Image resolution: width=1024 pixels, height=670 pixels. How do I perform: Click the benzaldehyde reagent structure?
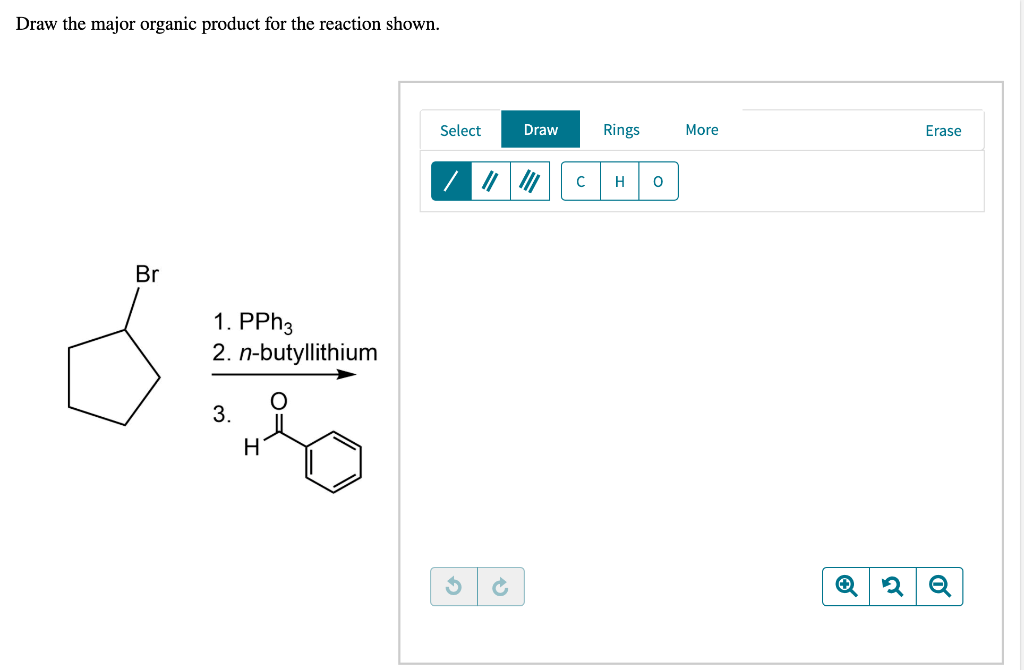point(302,442)
